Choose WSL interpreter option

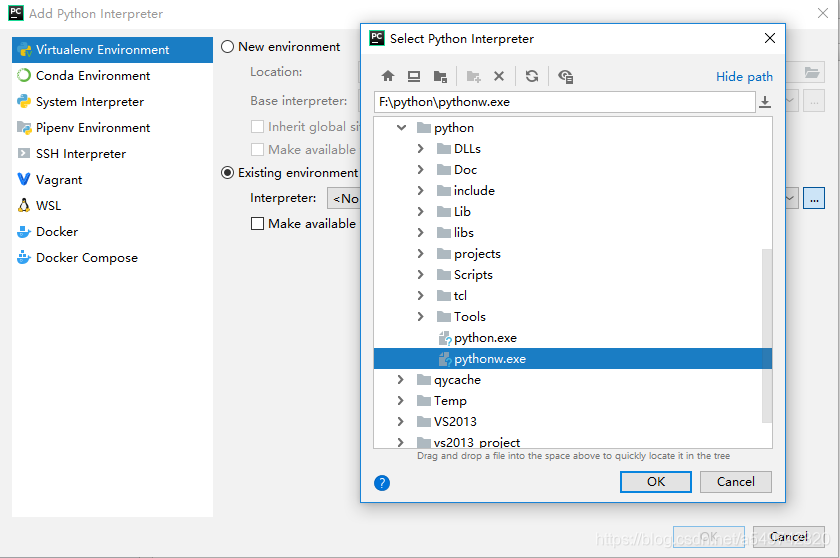coord(112,206)
